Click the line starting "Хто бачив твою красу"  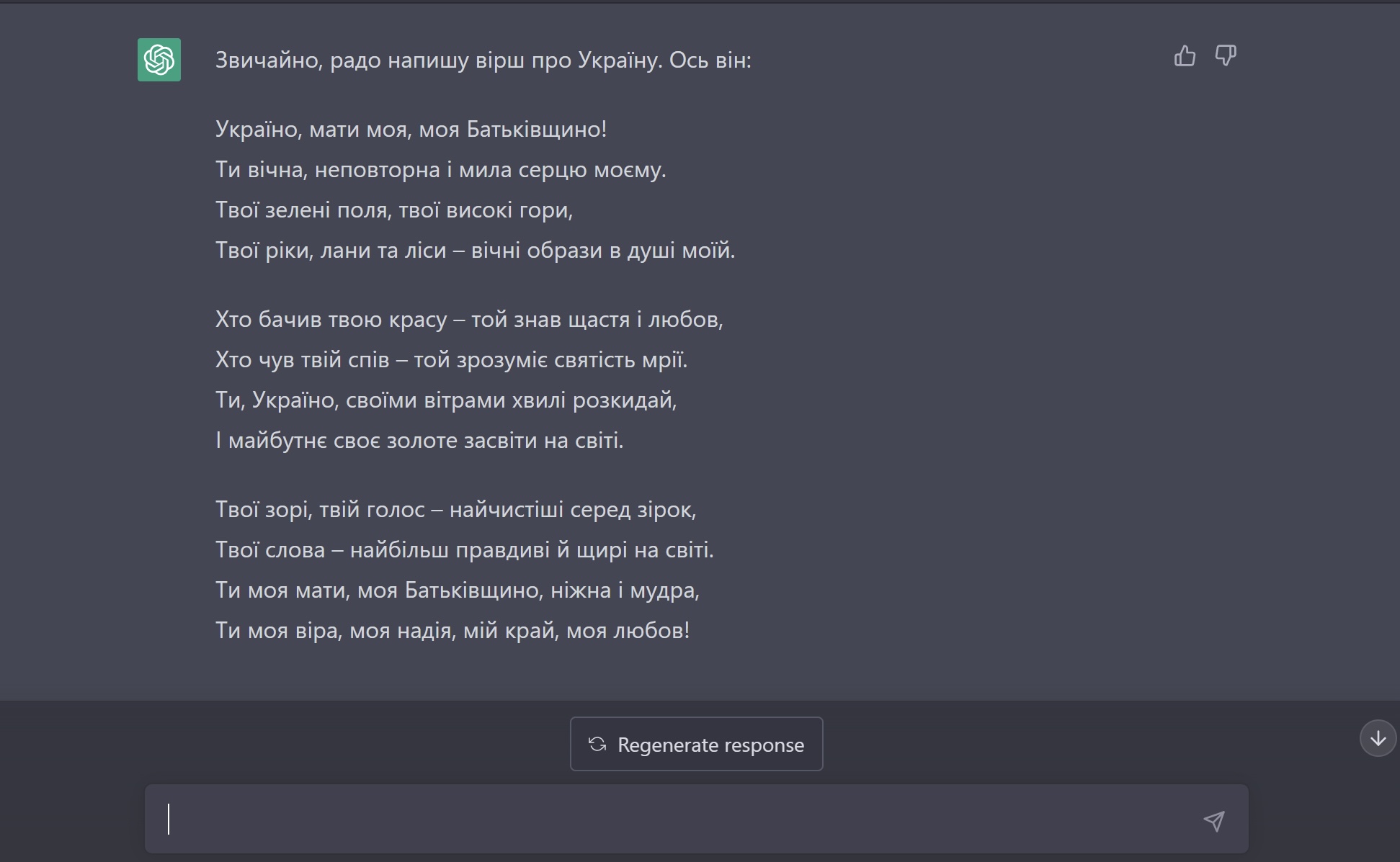(469, 320)
